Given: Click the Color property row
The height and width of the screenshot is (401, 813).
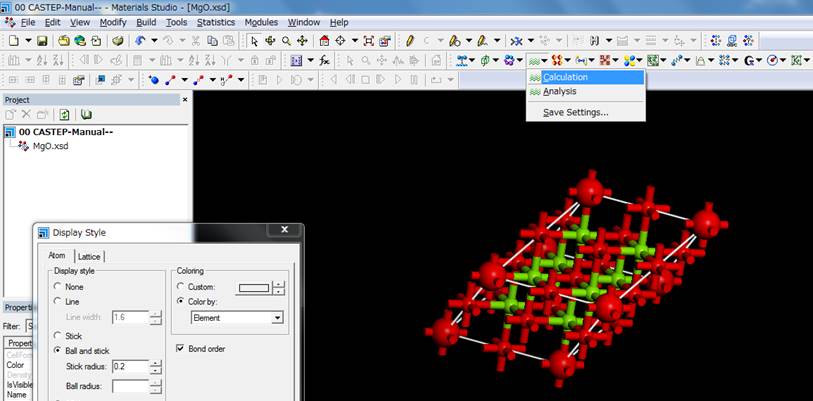Looking at the screenshot, I should click(19, 365).
